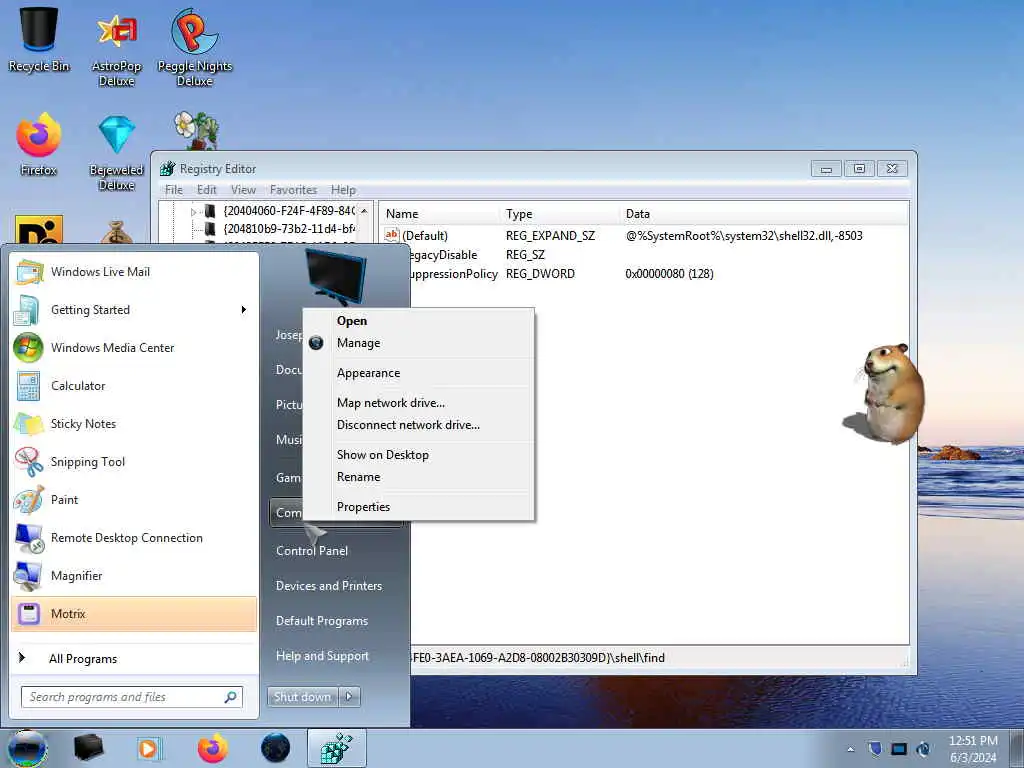Expand Getting Started submenu arrow
Image resolution: width=1024 pixels, height=768 pixels.
click(244, 310)
